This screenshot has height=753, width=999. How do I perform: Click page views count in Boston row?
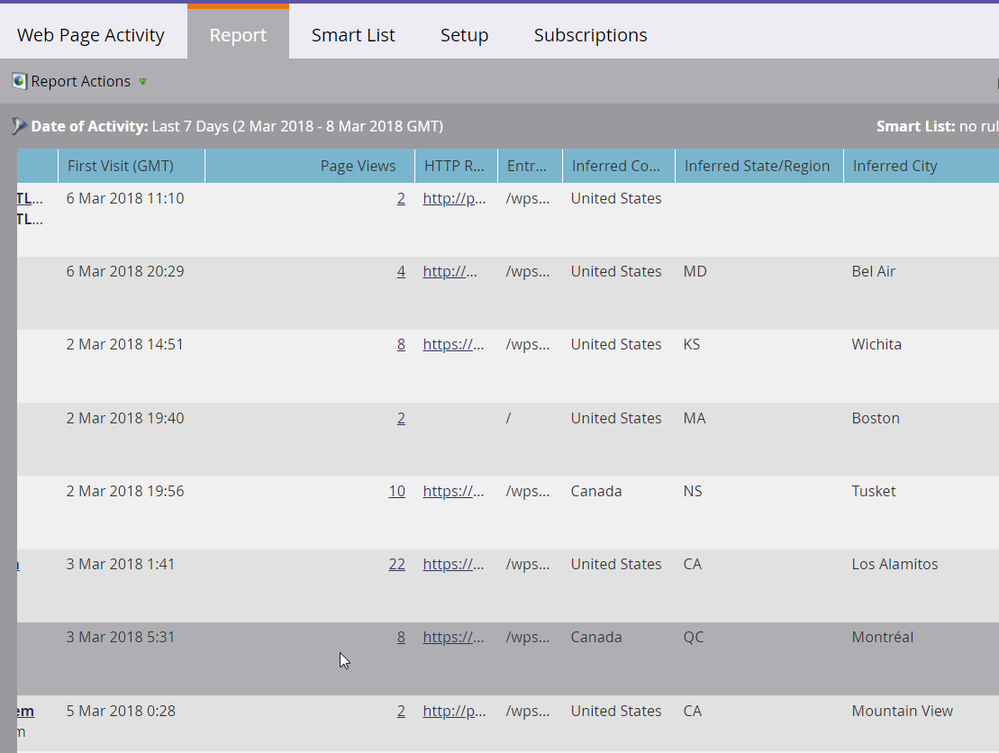(401, 418)
